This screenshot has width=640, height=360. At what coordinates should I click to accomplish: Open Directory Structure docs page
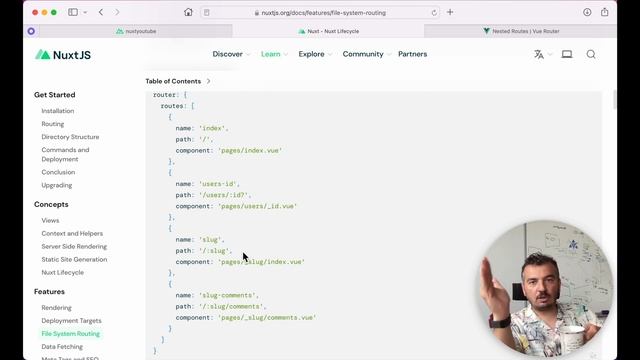click(70, 137)
